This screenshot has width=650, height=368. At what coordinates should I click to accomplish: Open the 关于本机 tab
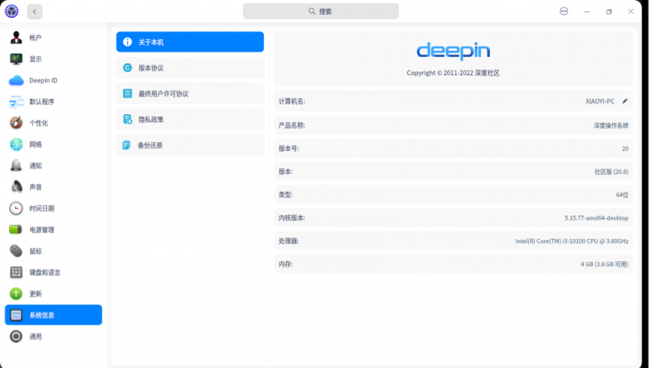190,42
